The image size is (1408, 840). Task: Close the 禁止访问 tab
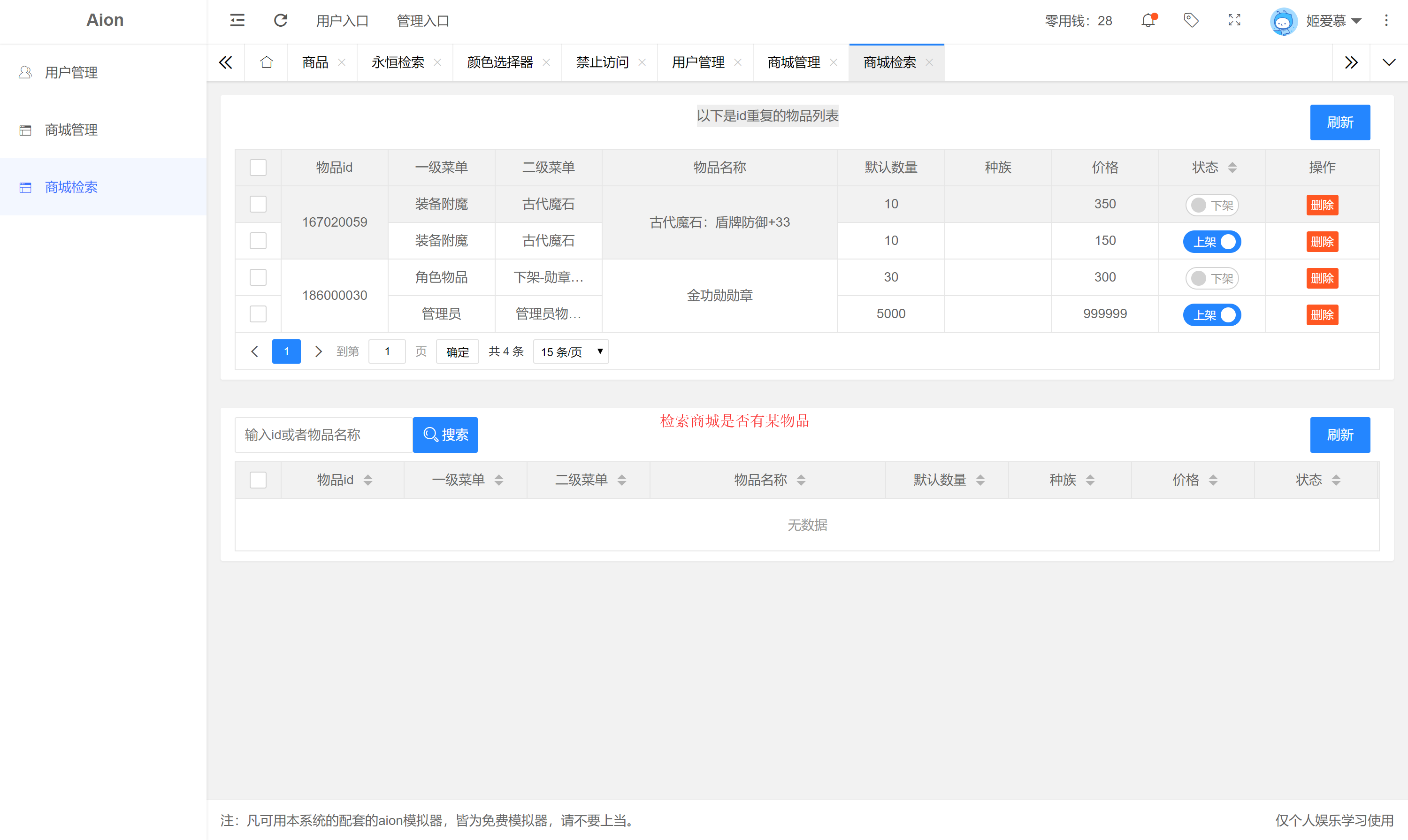(x=642, y=62)
